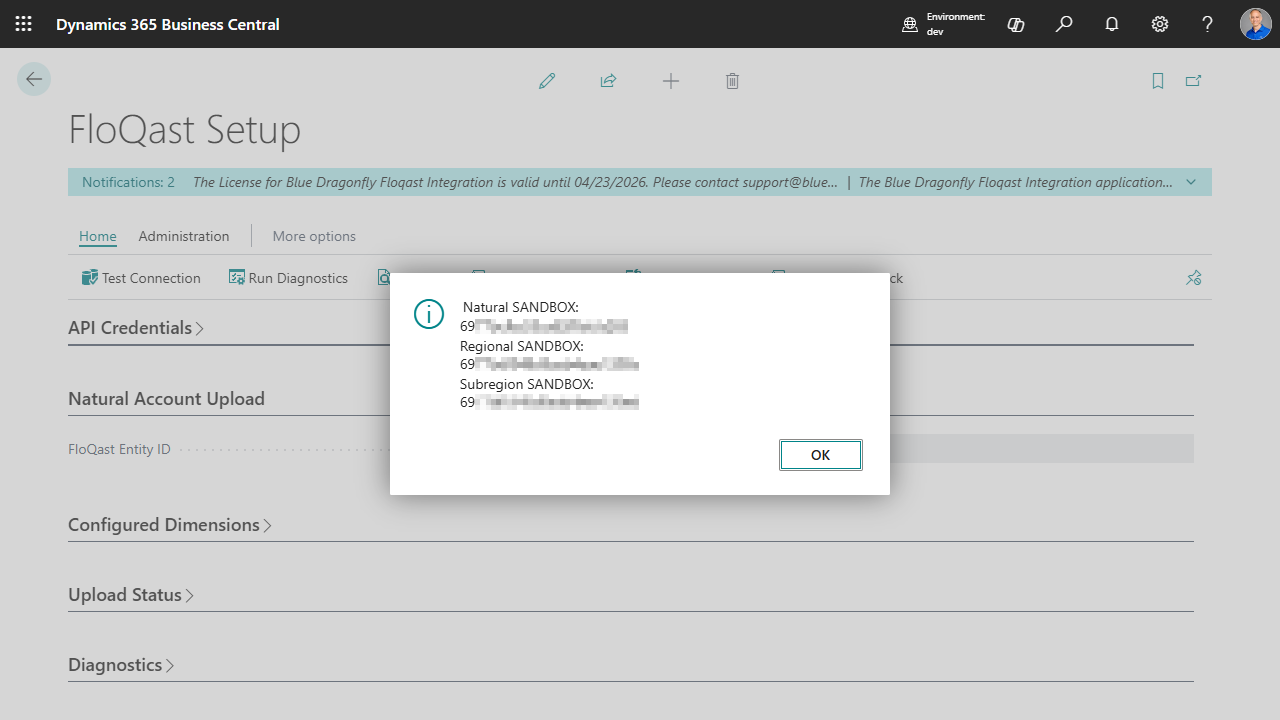Expand Diagnostics section
The image size is (1280, 720).
121,665
